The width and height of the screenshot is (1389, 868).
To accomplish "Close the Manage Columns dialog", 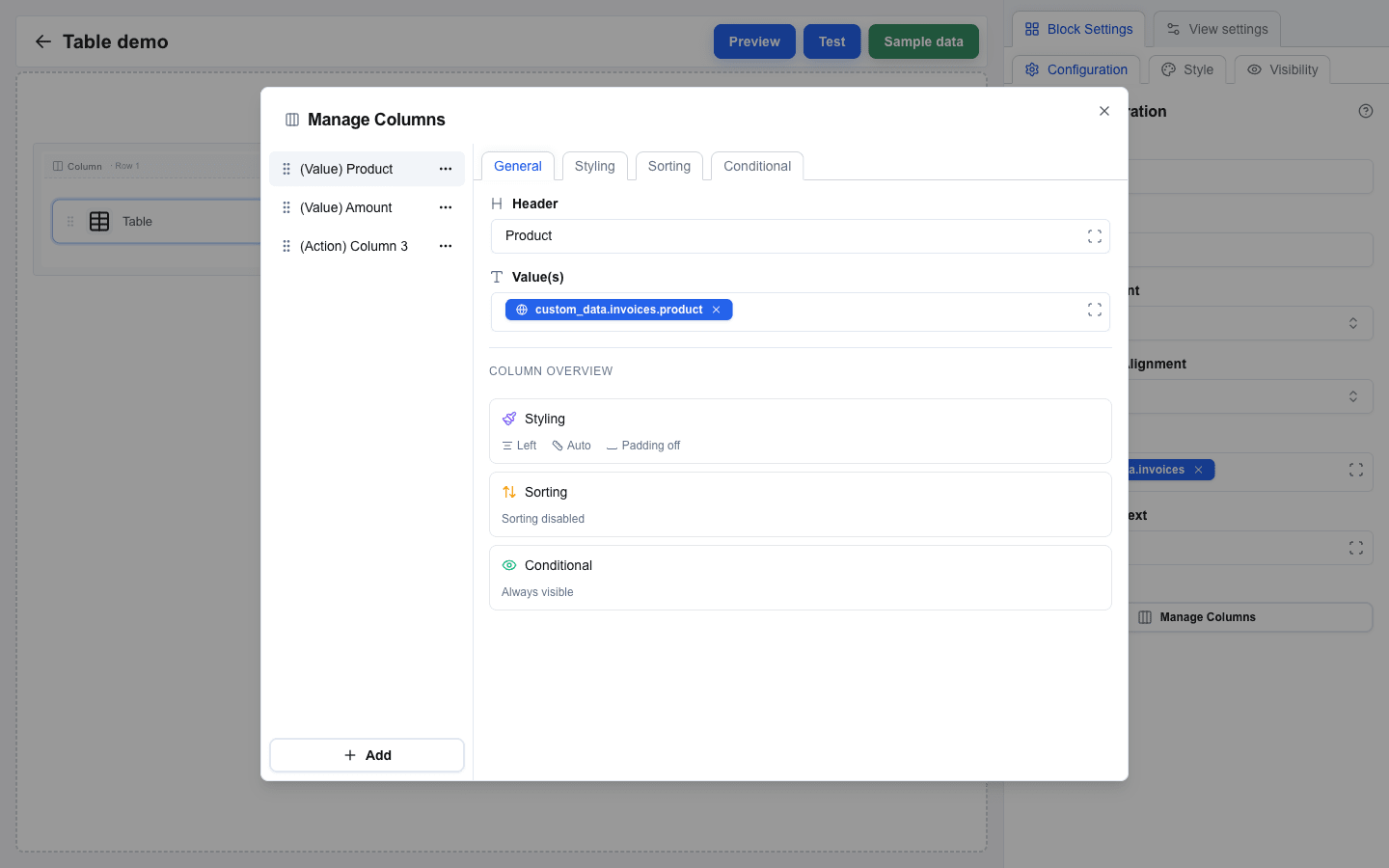I will pos(1104,111).
